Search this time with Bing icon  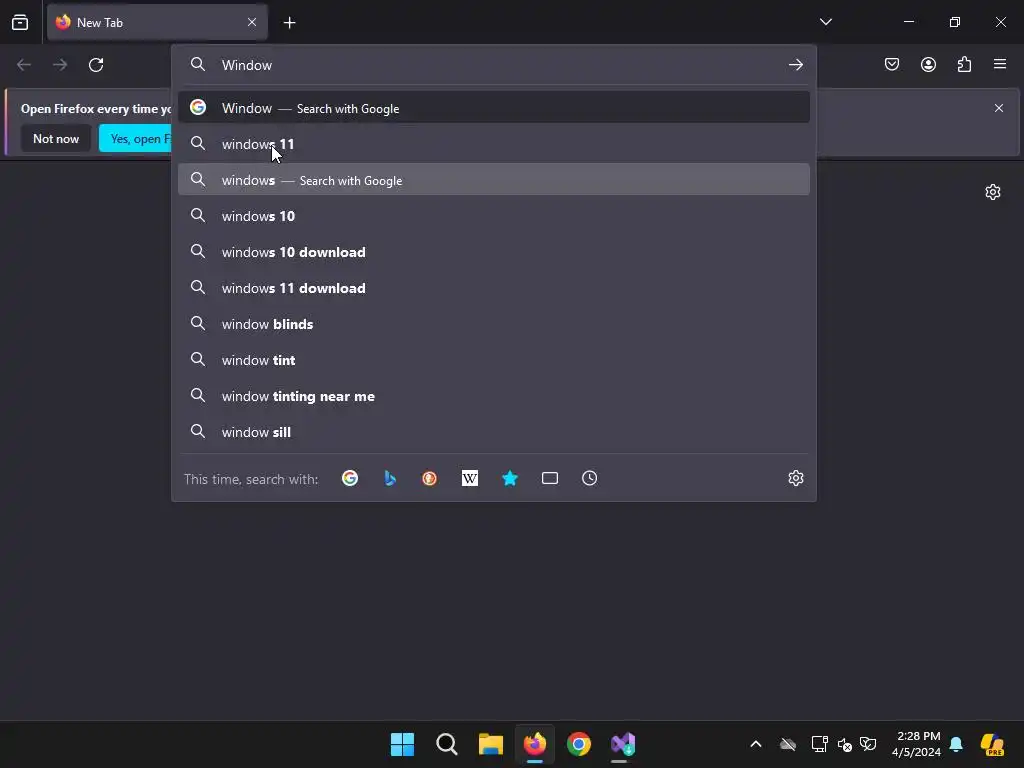point(390,478)
